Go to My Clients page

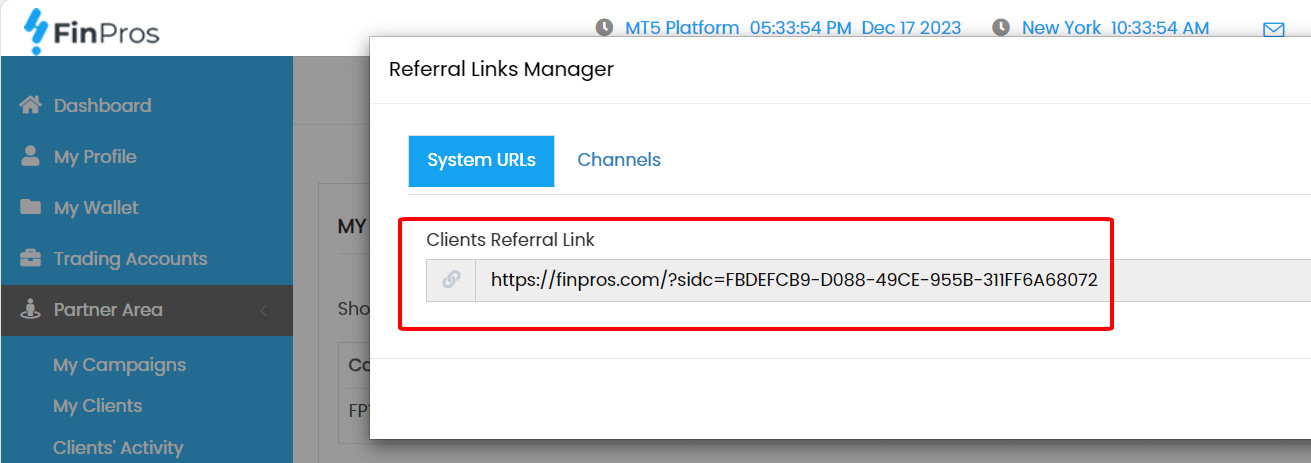click(97, 406)
